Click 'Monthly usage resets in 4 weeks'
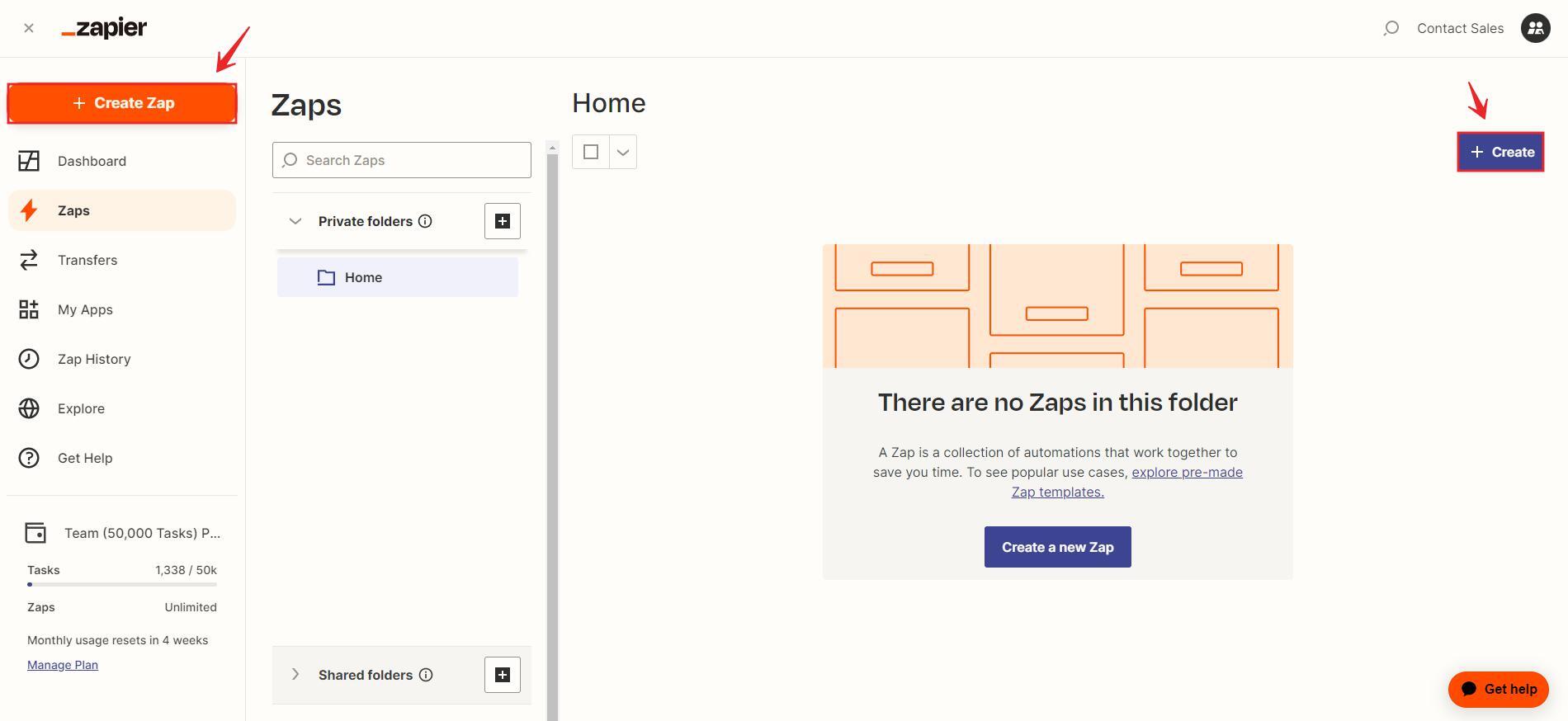The height and width of the screenshot is (721, 1568). (x=117, y=640)
